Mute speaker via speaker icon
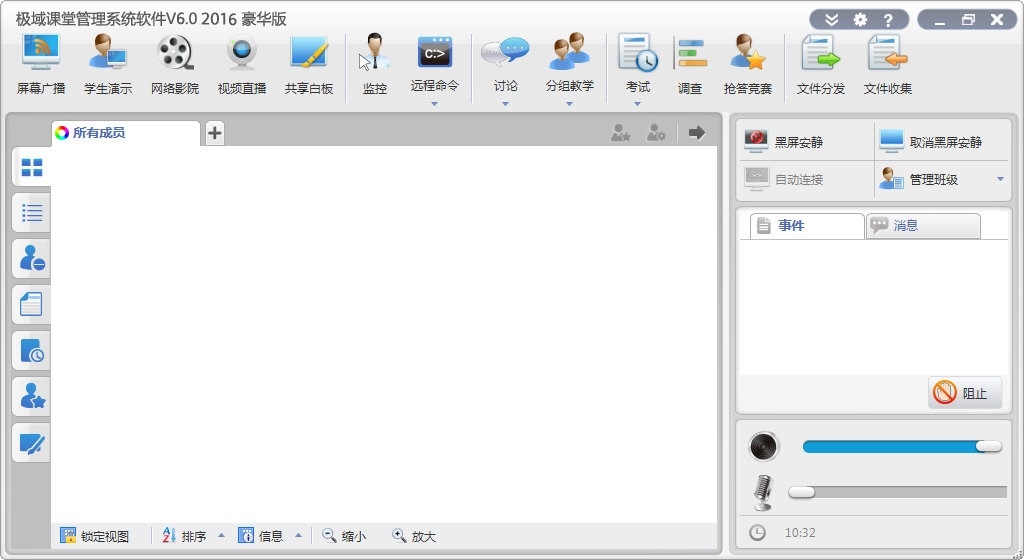 [x=763, y=446]
